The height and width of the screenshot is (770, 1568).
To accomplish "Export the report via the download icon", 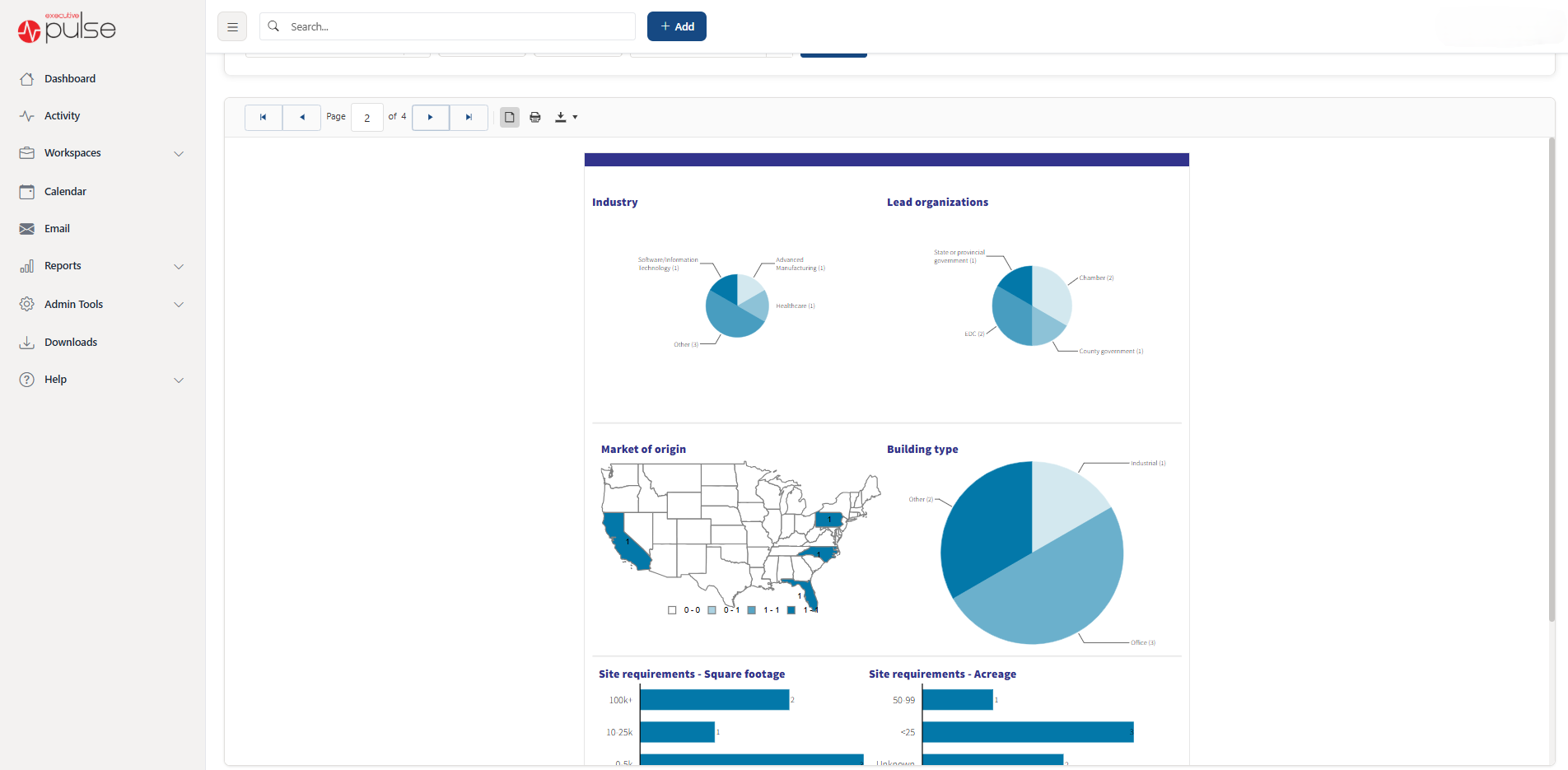I will click(x=560, y=117).
